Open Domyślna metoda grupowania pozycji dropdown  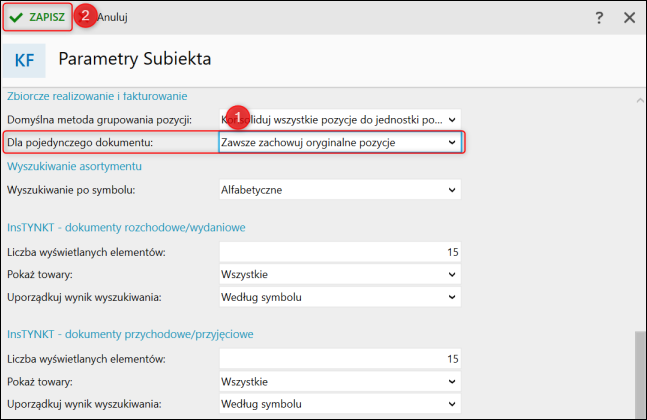pyautogui.click(x=339, y=119)
